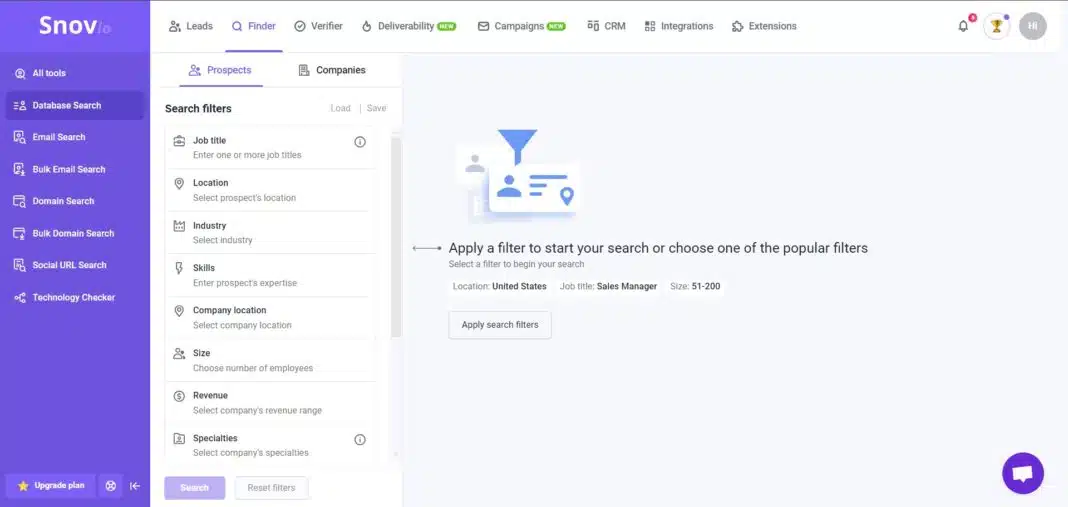
Task: Open the Campaigns menu
Action: 521,26
